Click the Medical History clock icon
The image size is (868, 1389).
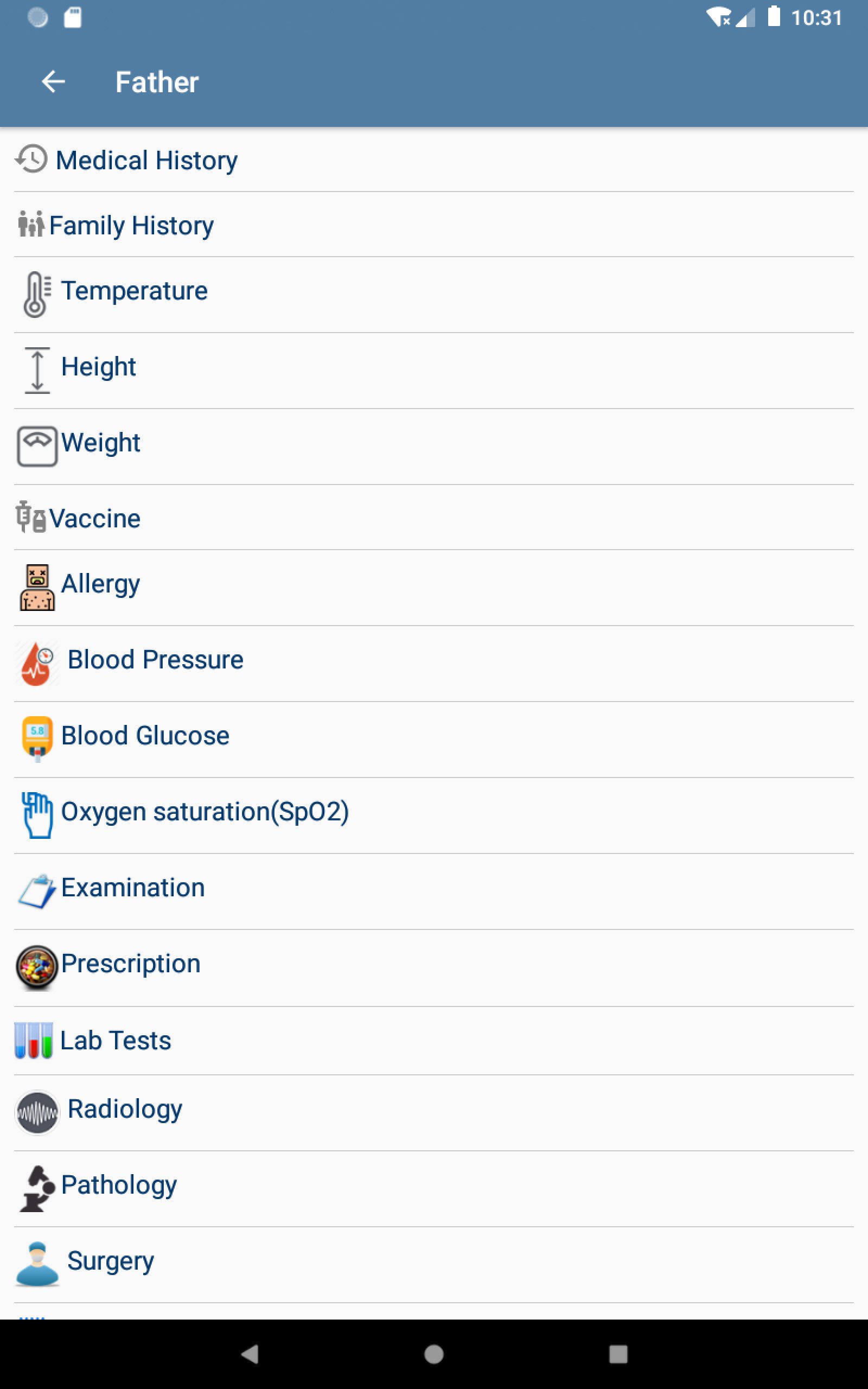pyautogui.click(x=31, y=160)
